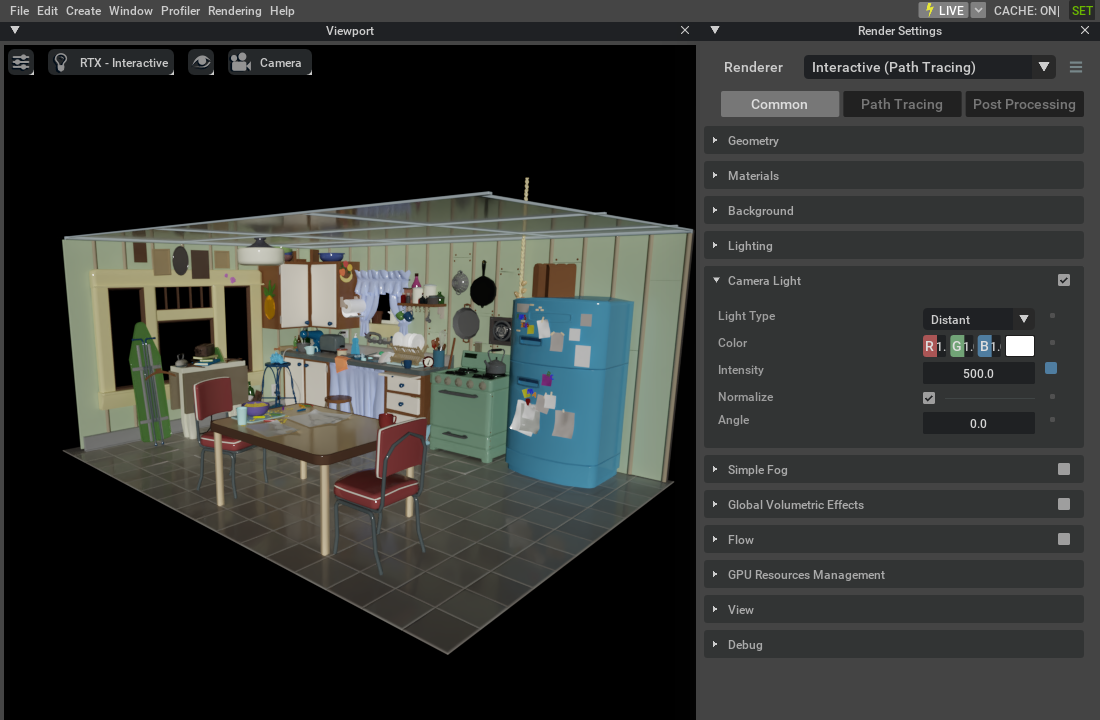Toggle the LIVE sync button
The height and width of the screenshot is (720, 1100).
(944, 10)
